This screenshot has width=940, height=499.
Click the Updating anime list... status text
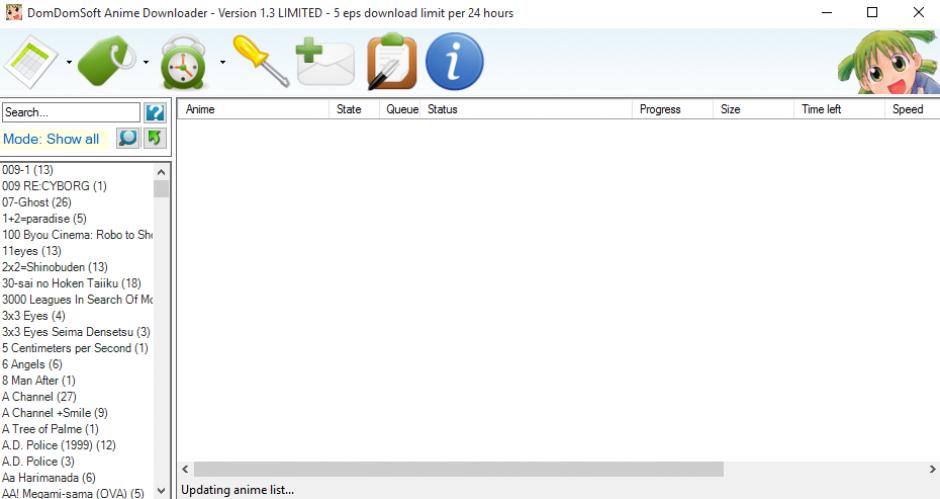coord(237,490)
